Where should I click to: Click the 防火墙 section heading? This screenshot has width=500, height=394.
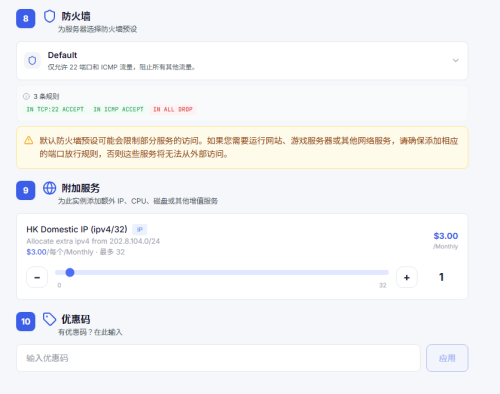76,16
